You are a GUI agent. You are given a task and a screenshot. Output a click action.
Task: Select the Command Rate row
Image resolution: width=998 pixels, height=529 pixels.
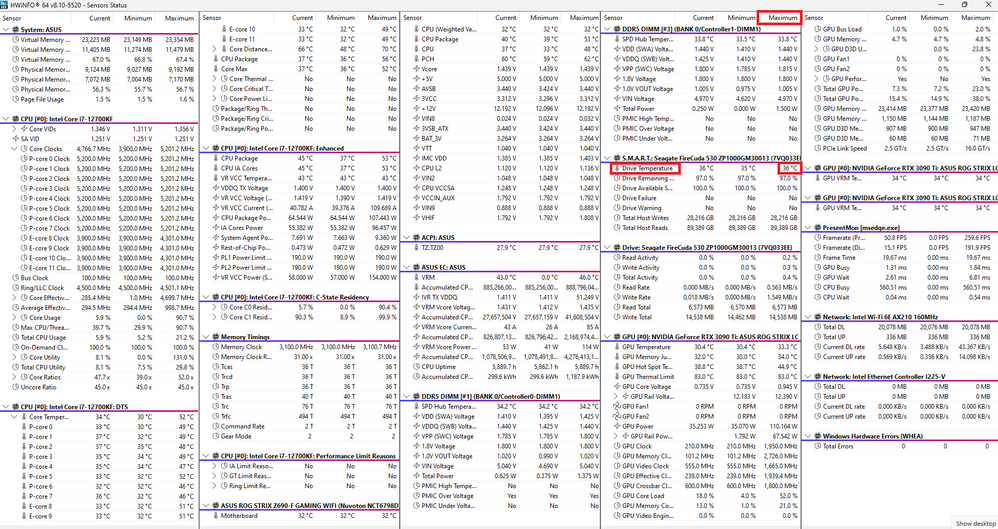tap(300, 427)
